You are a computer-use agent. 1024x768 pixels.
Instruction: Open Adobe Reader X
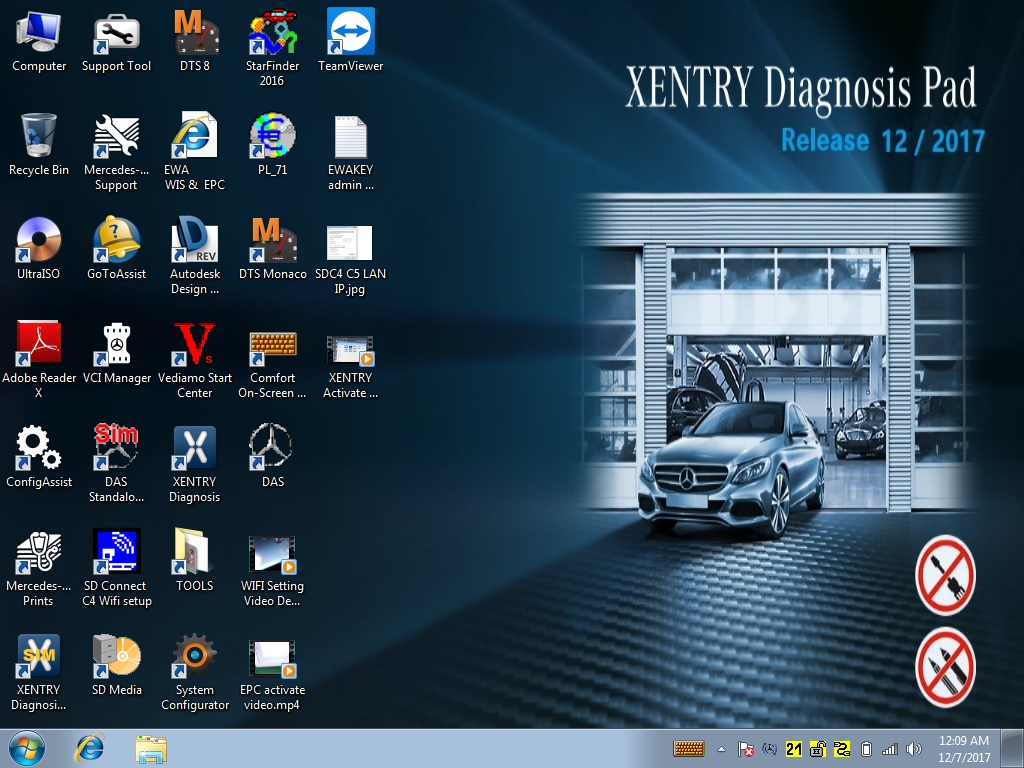click(x=39, y=359)
